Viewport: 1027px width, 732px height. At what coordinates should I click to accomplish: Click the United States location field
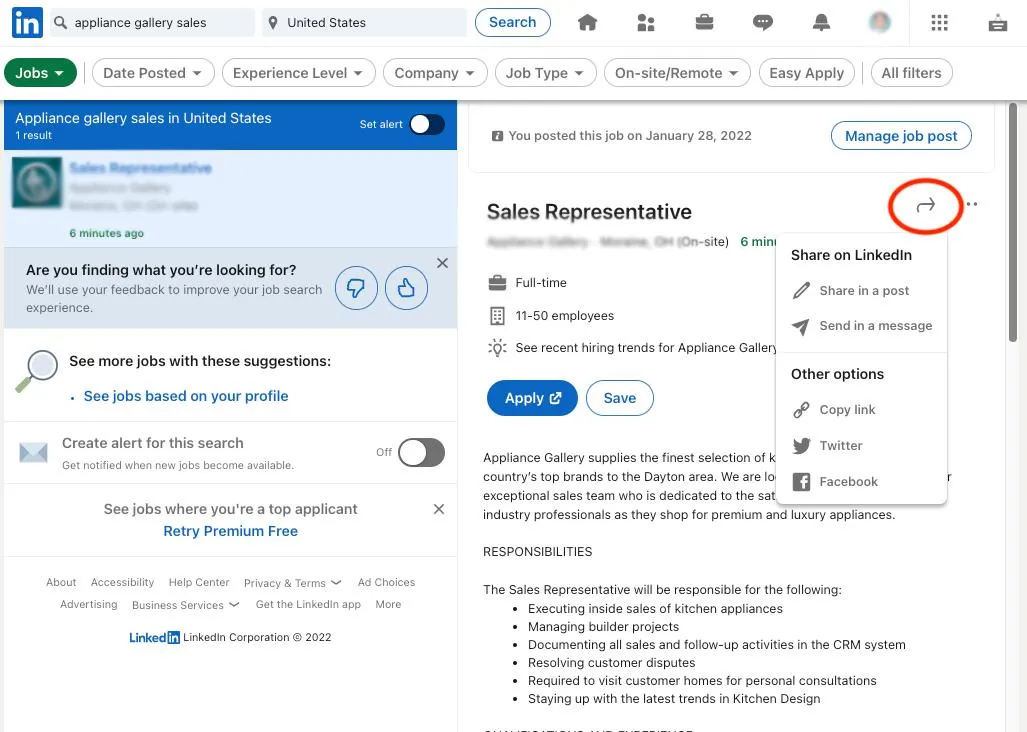(x=364, y=22)
